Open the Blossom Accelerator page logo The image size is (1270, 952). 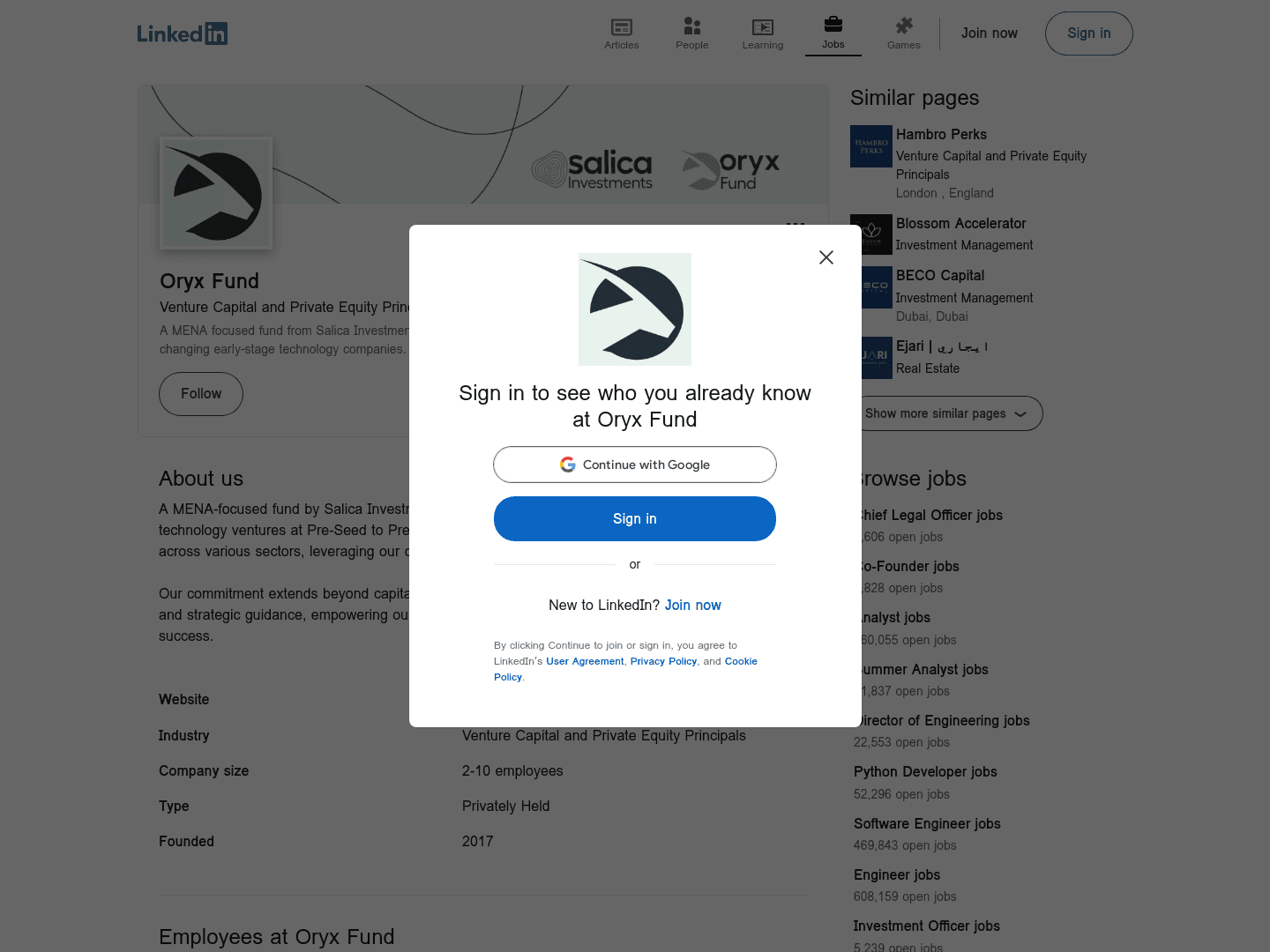coord(870,234)
